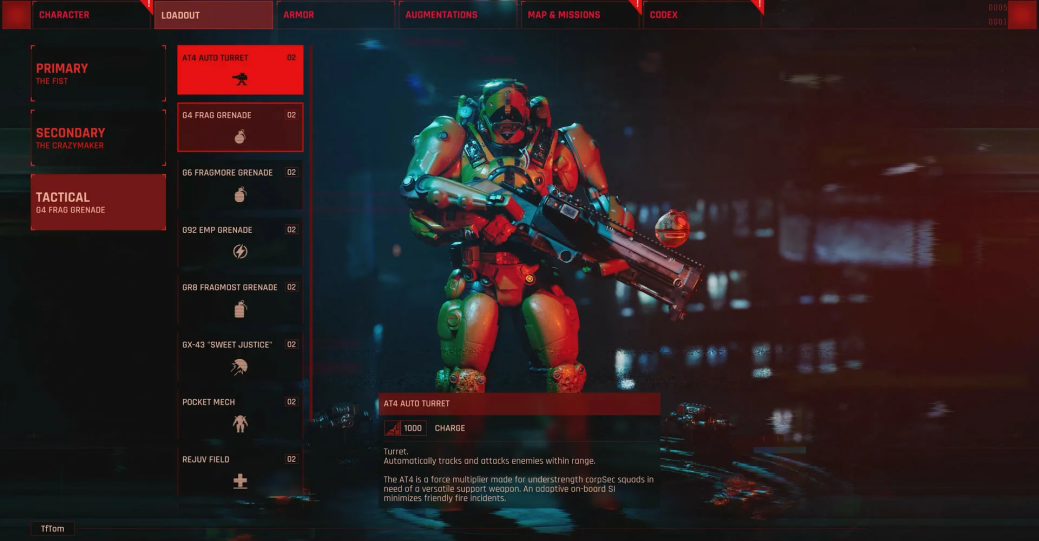This screenshot has width=1039, height=541.
Task: Pick the G6 Fragmore Grenade icon
Action: click(x=240, y=194)
